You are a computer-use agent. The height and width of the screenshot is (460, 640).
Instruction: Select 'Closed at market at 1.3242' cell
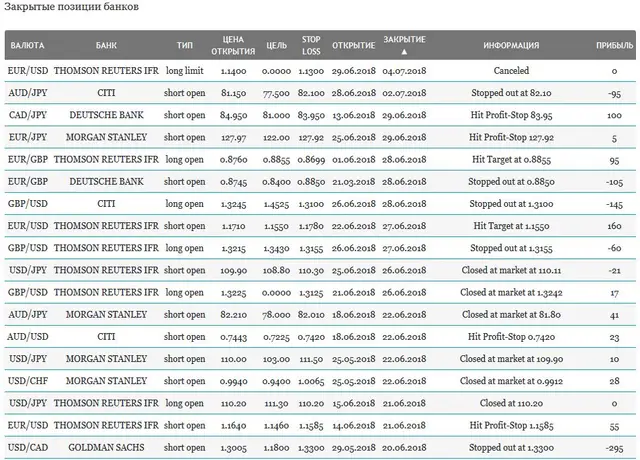coord(511,292)
